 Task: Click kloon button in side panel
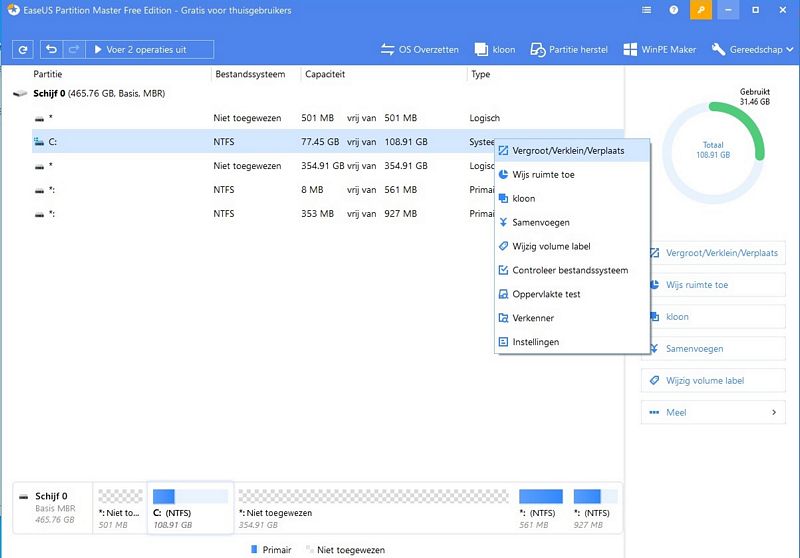[717, 317]
